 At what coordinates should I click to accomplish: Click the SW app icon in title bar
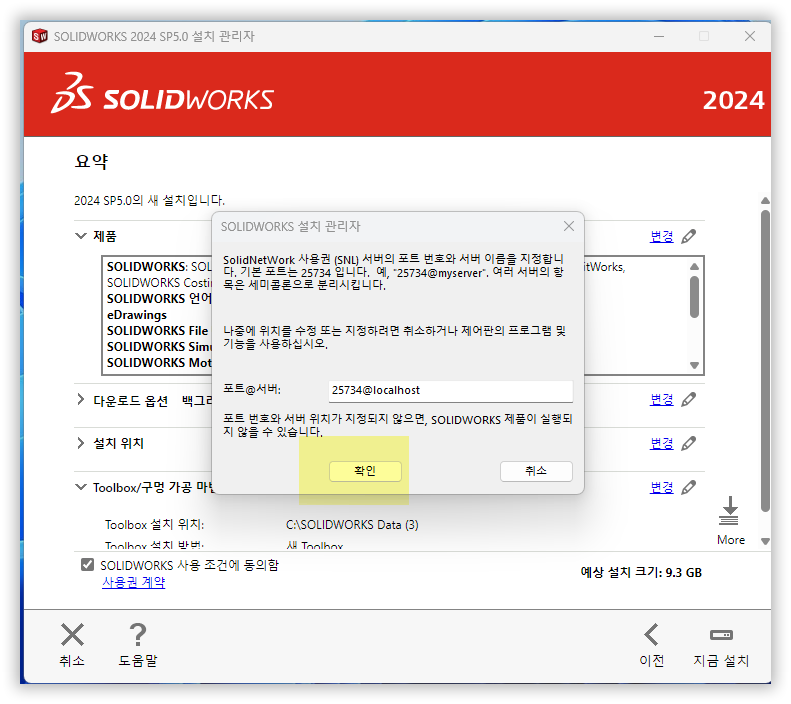coord(39,36)
